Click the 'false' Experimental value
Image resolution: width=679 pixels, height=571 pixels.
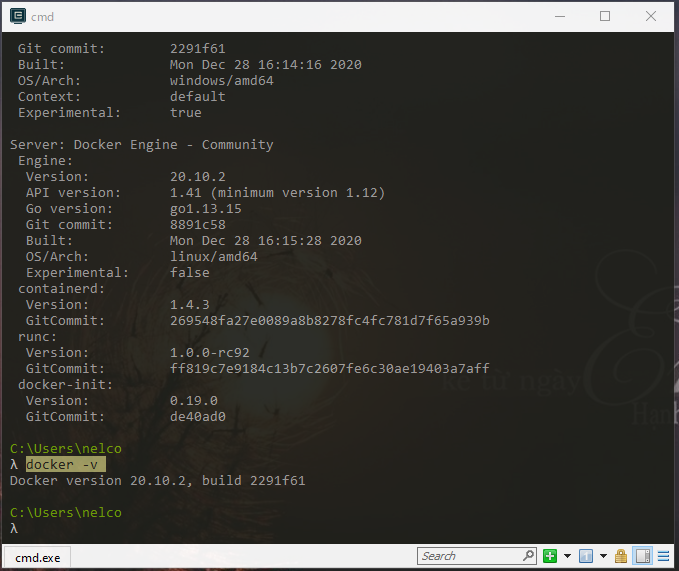190,272
